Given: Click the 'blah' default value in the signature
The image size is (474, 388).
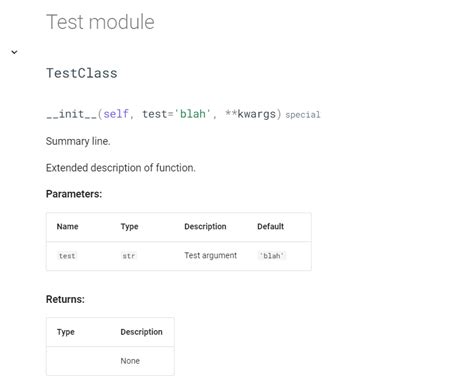Looking at the screenshot, I should point(192,114).
